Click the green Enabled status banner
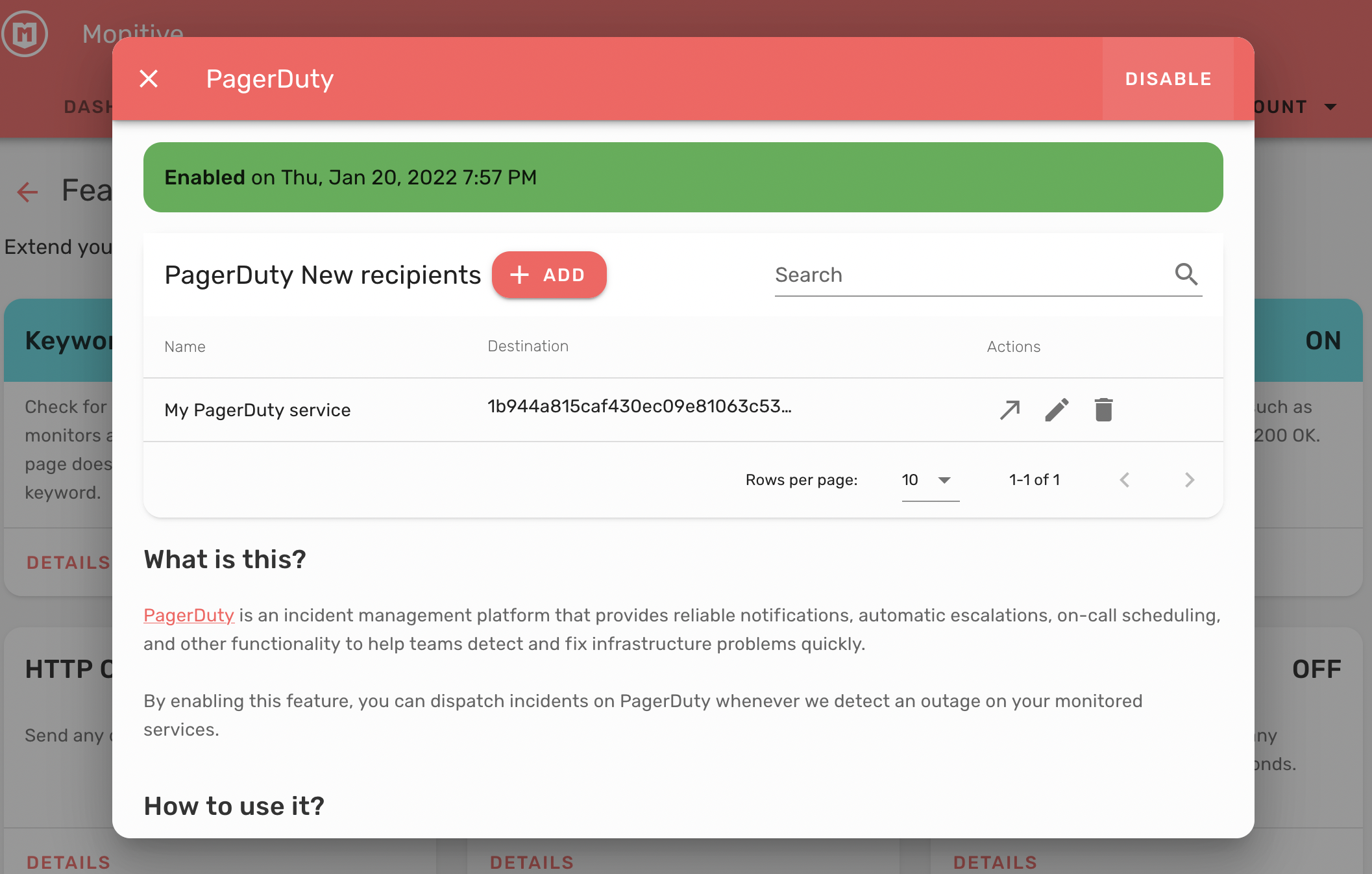 [683, 177]
